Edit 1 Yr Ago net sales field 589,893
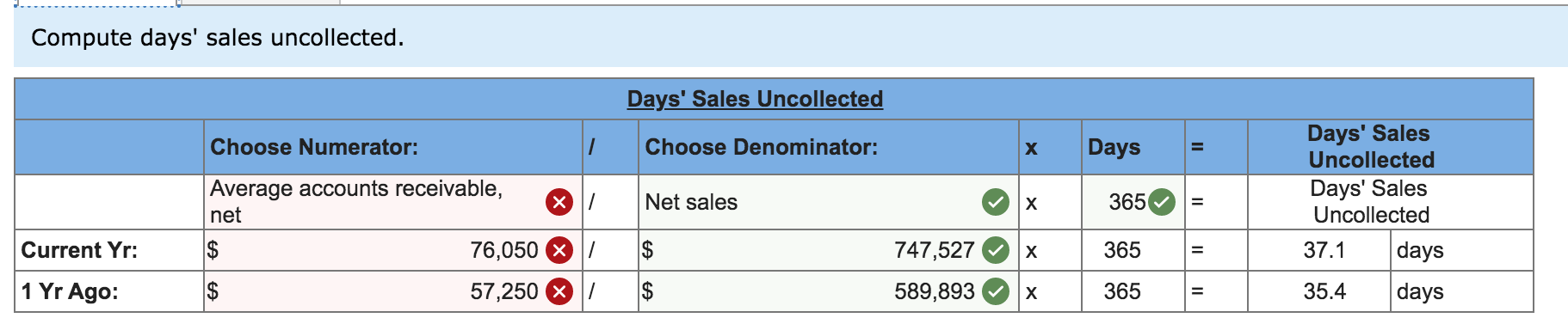 [x=828, y=291]
